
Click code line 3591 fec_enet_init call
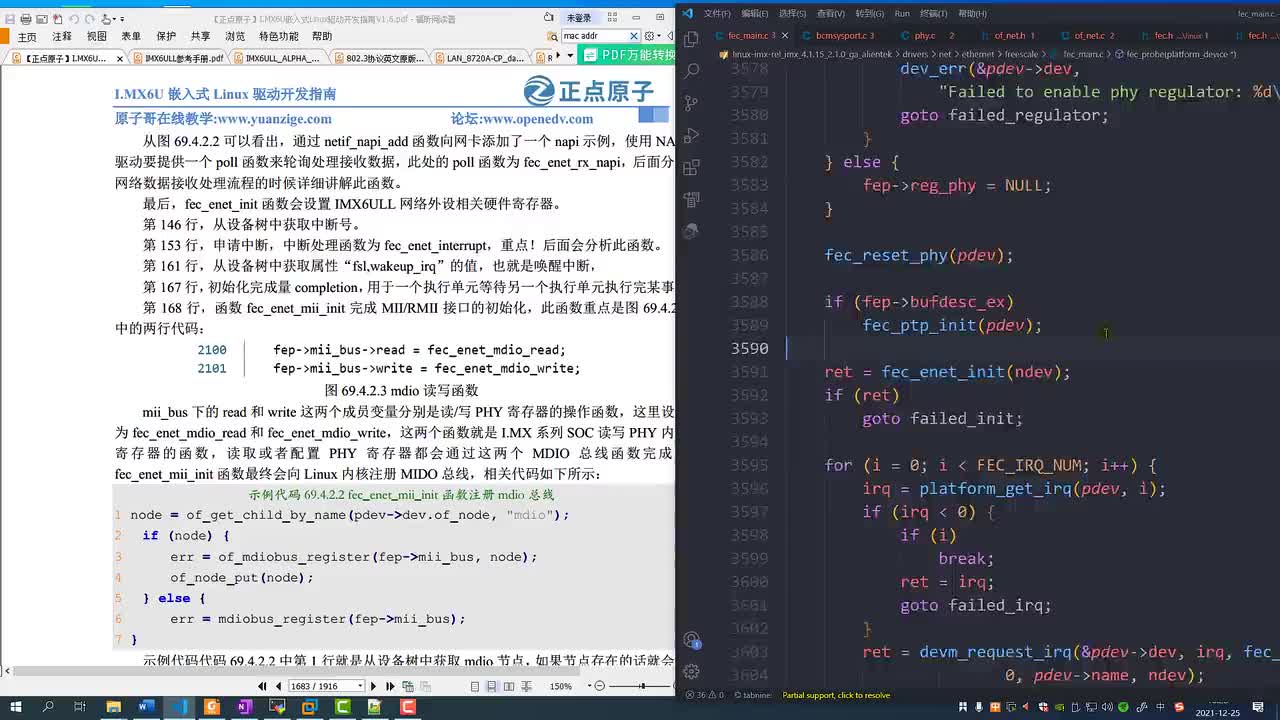click(x=947, y=372)
